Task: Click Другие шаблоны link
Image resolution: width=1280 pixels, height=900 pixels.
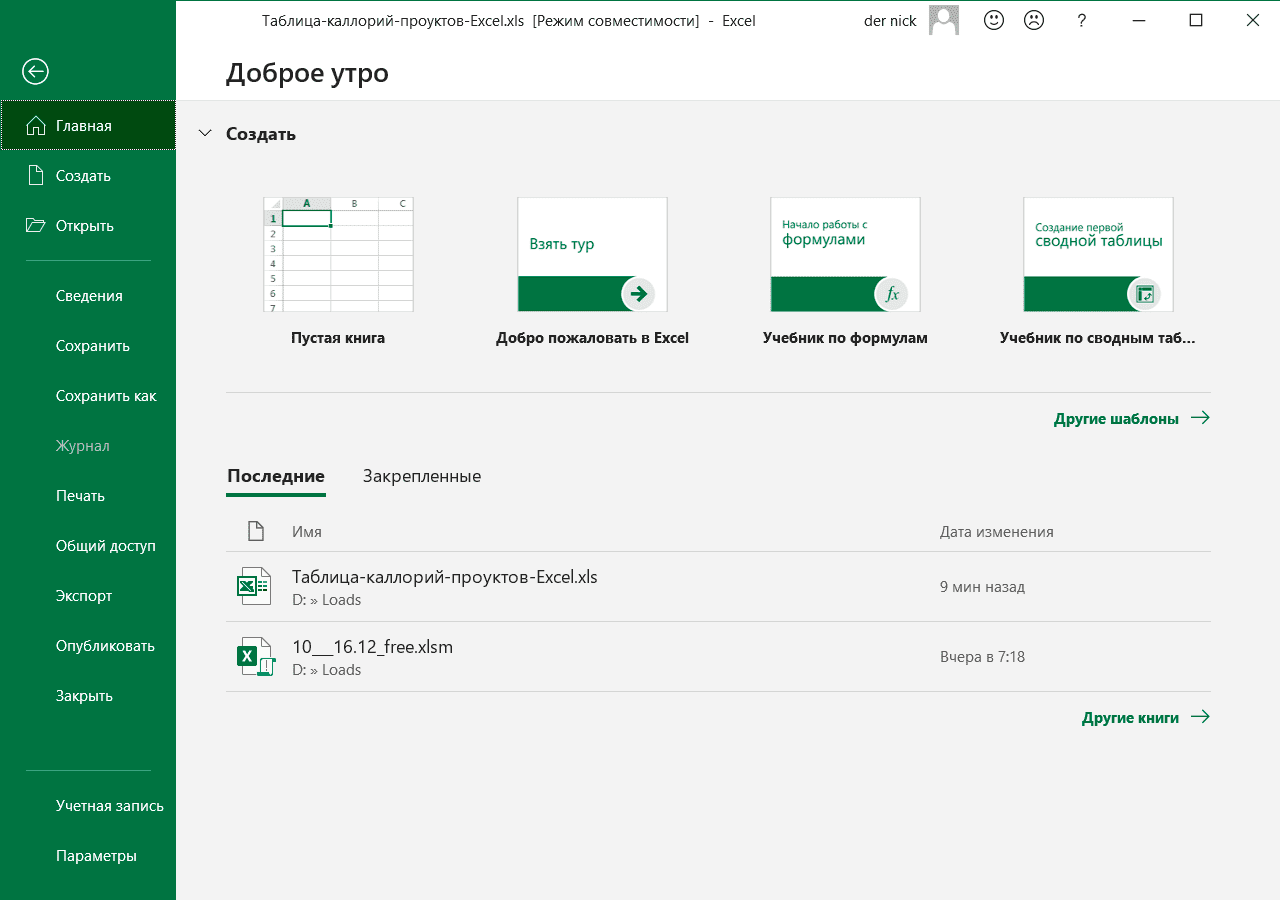Action: click(x=1116, y=418)
